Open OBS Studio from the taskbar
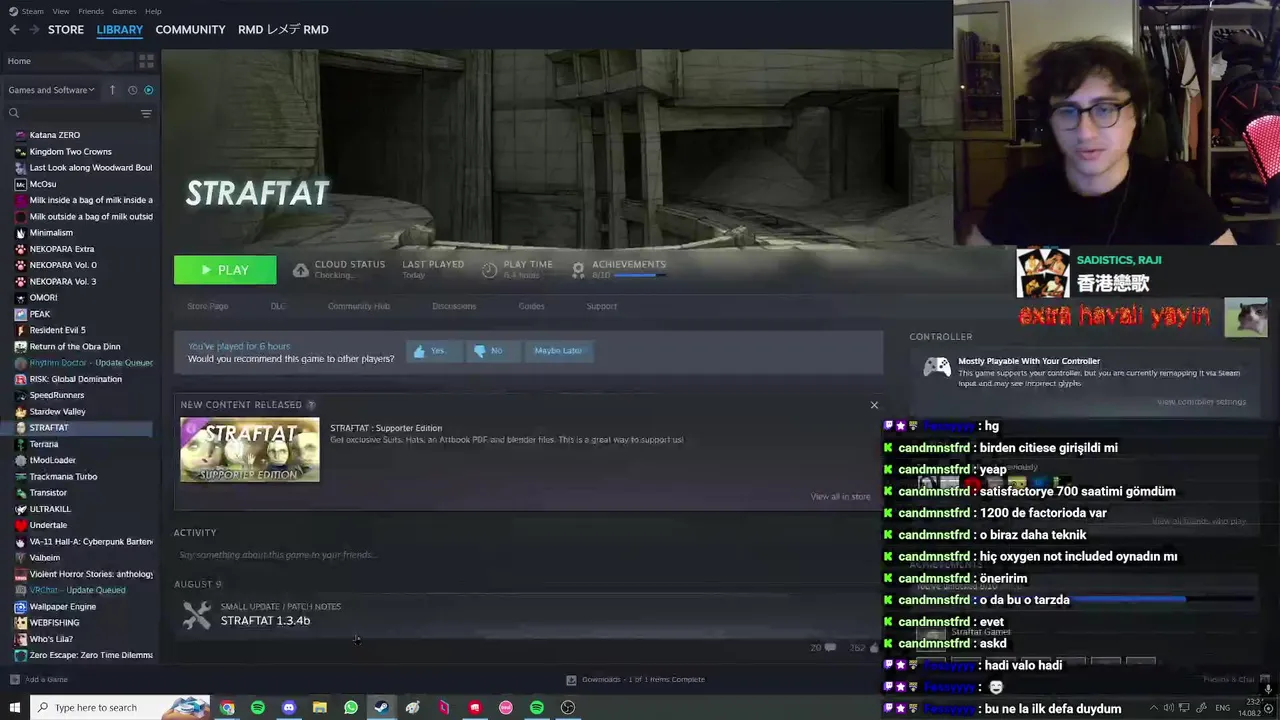 pyautogui.click(x=568, y=708)
